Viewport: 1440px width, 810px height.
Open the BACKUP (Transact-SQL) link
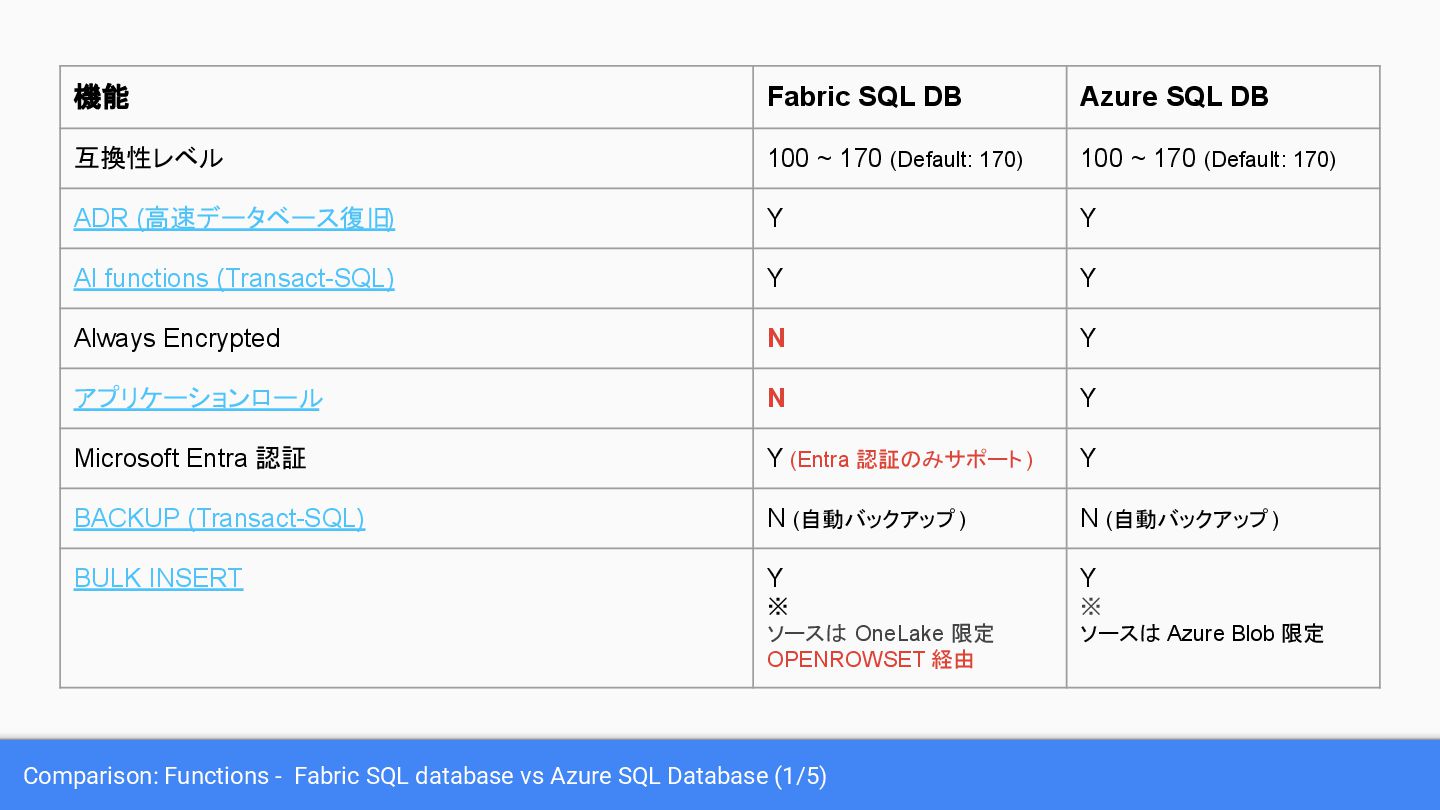219,518
